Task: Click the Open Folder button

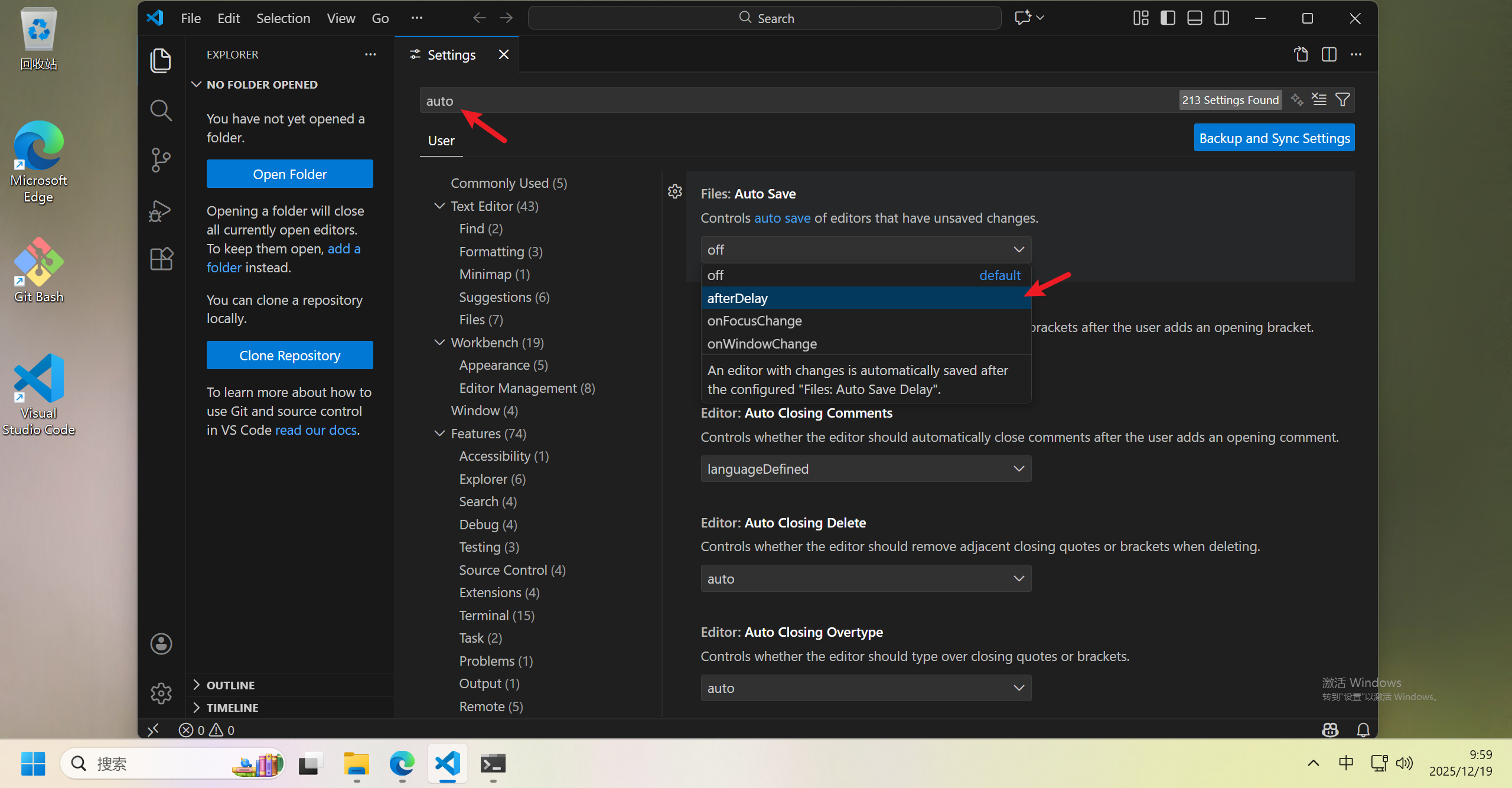Action: [x=289, y=174]
